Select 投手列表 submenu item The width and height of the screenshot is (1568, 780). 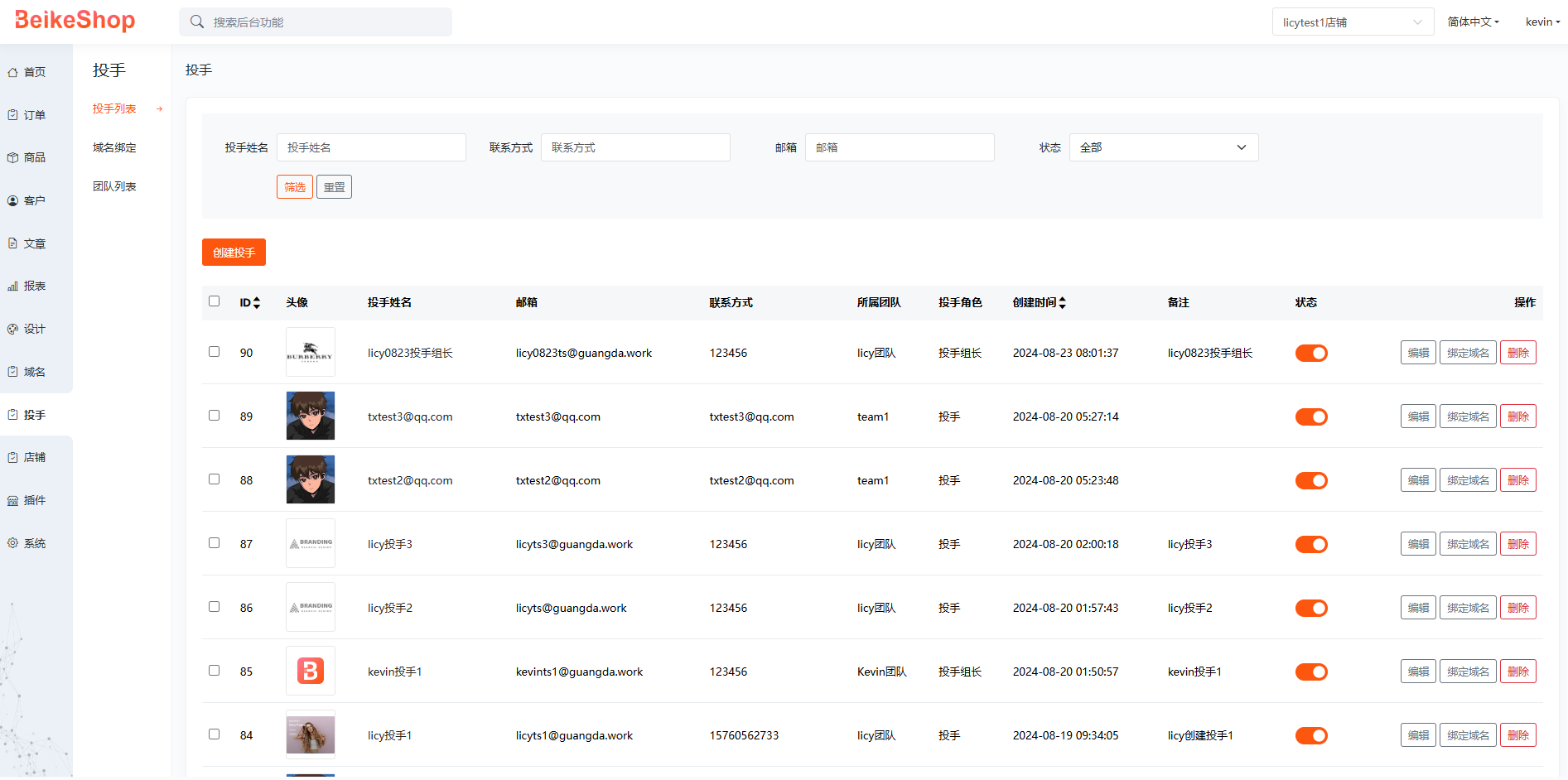click(x=114, y=109)
